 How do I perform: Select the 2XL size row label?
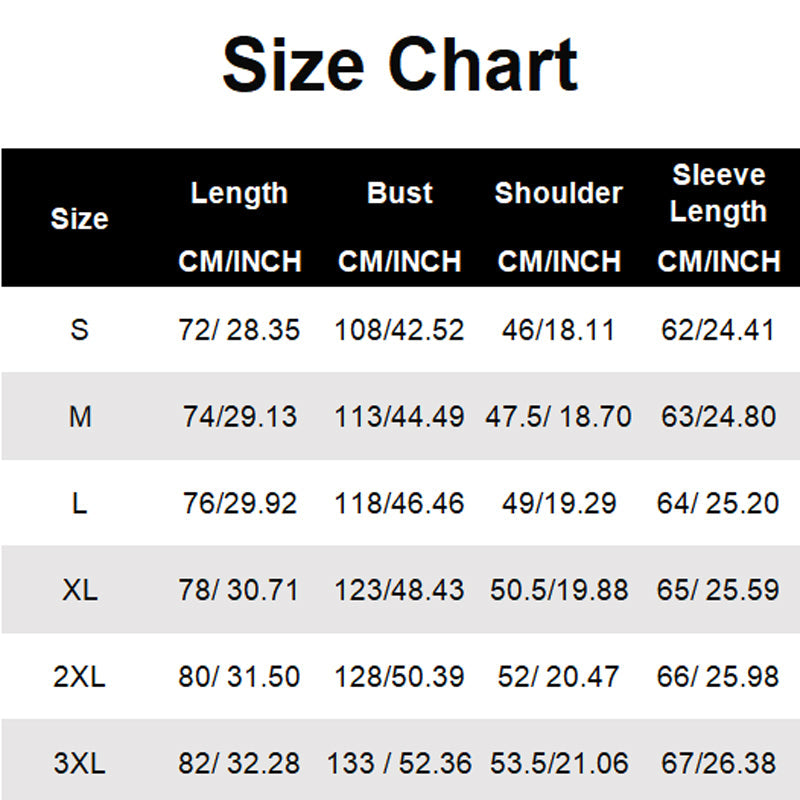79,677
